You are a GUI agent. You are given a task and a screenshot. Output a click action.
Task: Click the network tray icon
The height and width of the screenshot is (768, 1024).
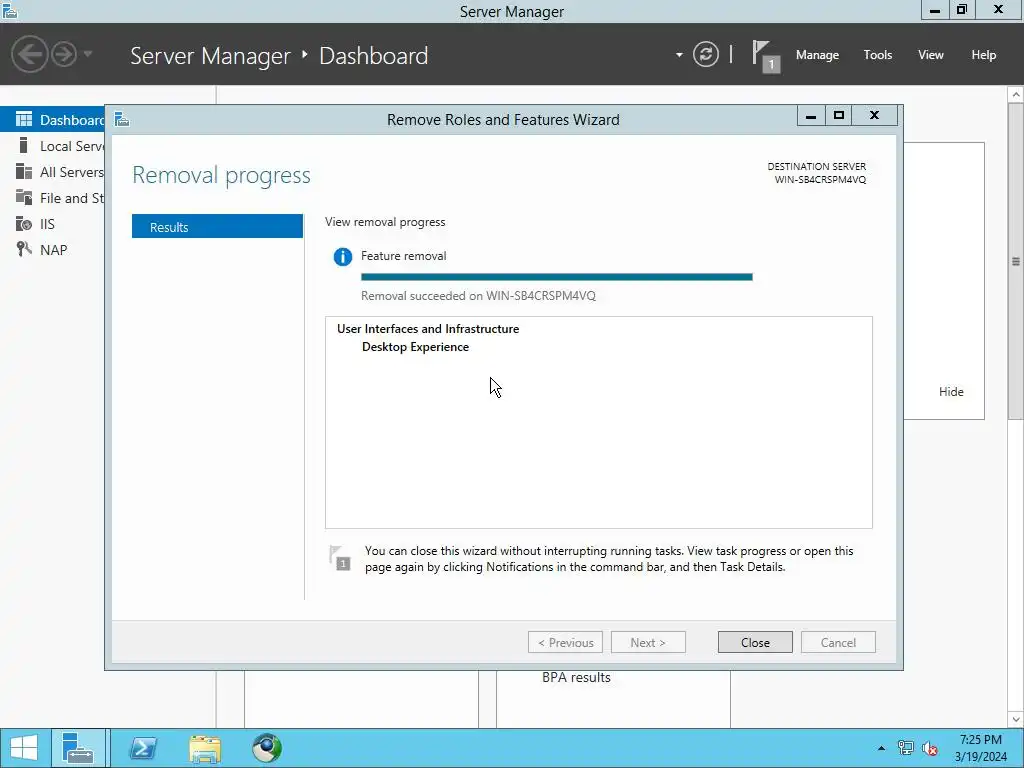[x=906, y=748]
